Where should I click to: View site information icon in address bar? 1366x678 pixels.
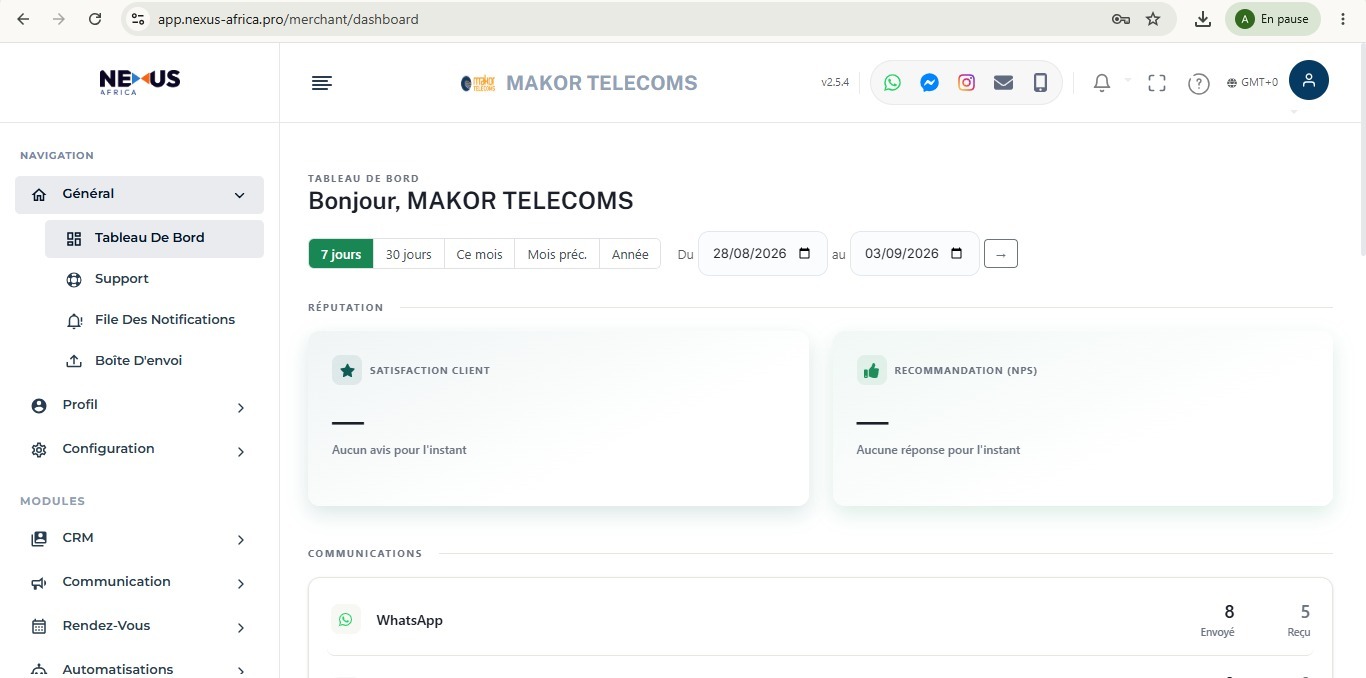[x=138, y=19]
